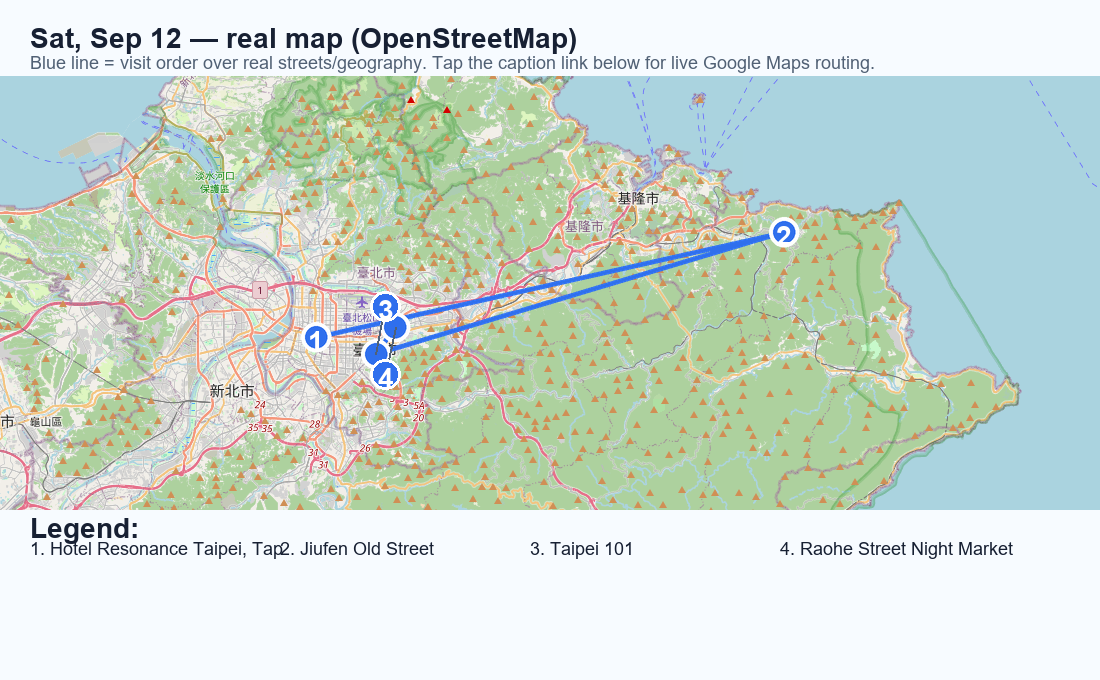This screenshot has width=1100, height=680.
Task: Select map marker number 4
Action: [x=385, y=376]
